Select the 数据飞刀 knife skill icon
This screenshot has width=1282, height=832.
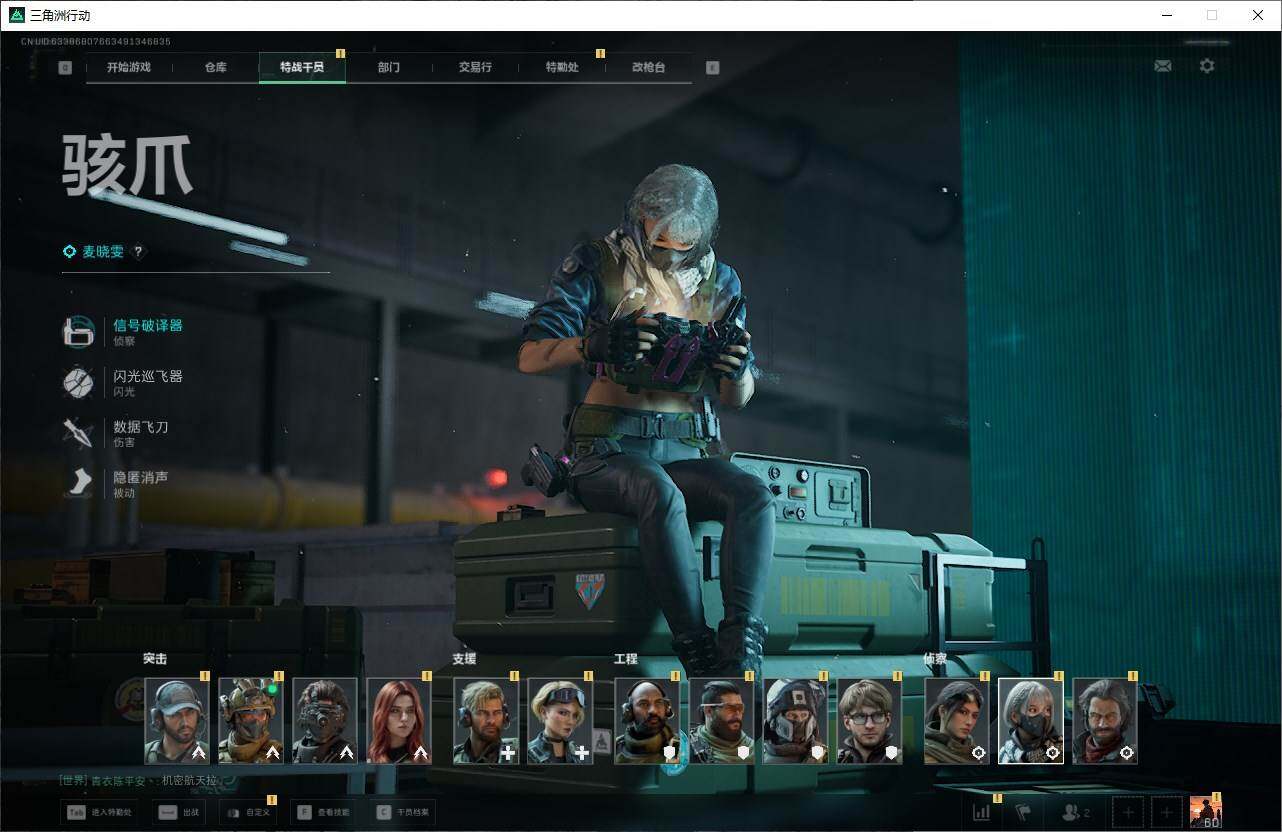(x=78, y=433)
